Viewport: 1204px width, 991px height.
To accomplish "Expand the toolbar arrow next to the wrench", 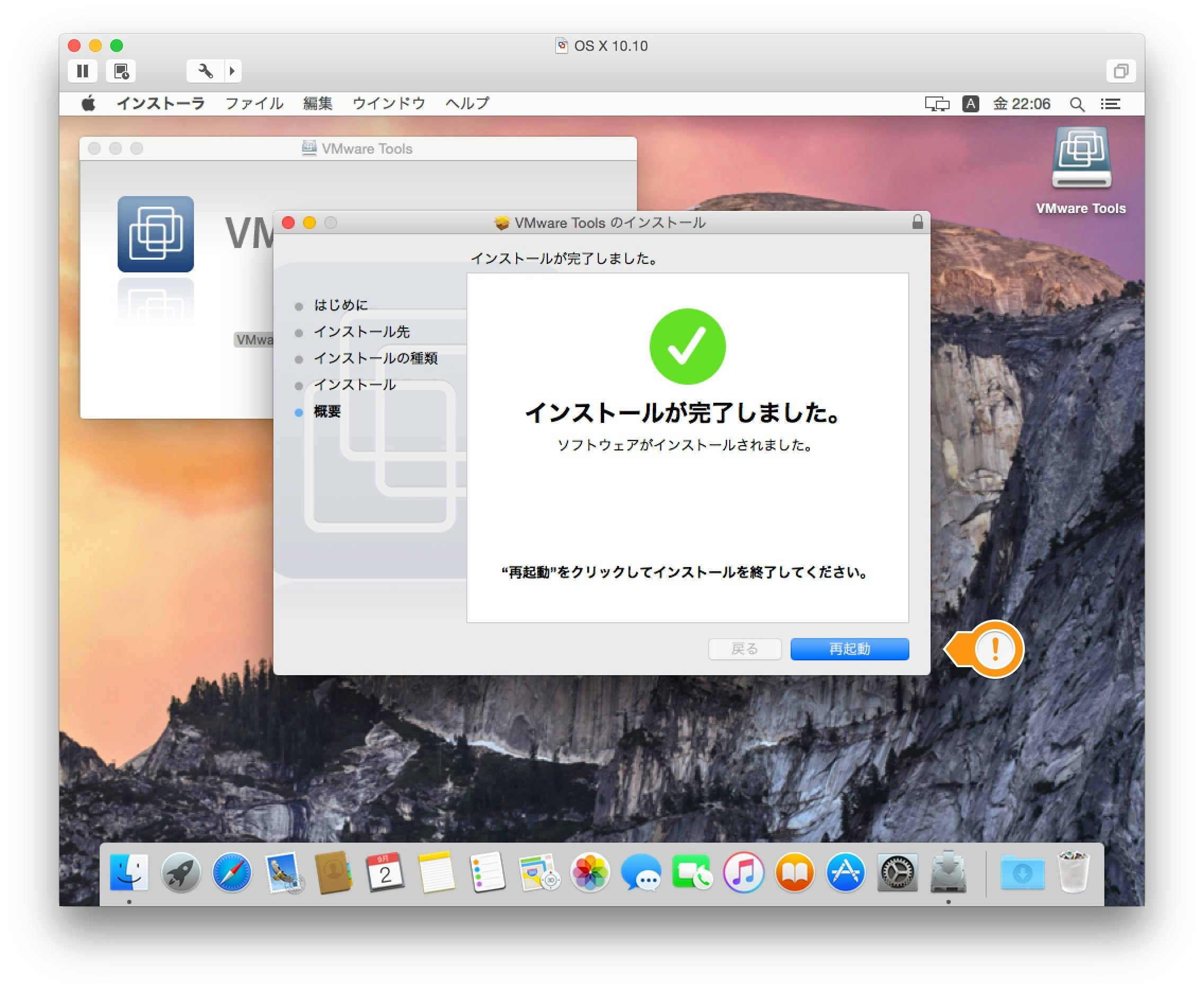I will (x=231, y=71).
